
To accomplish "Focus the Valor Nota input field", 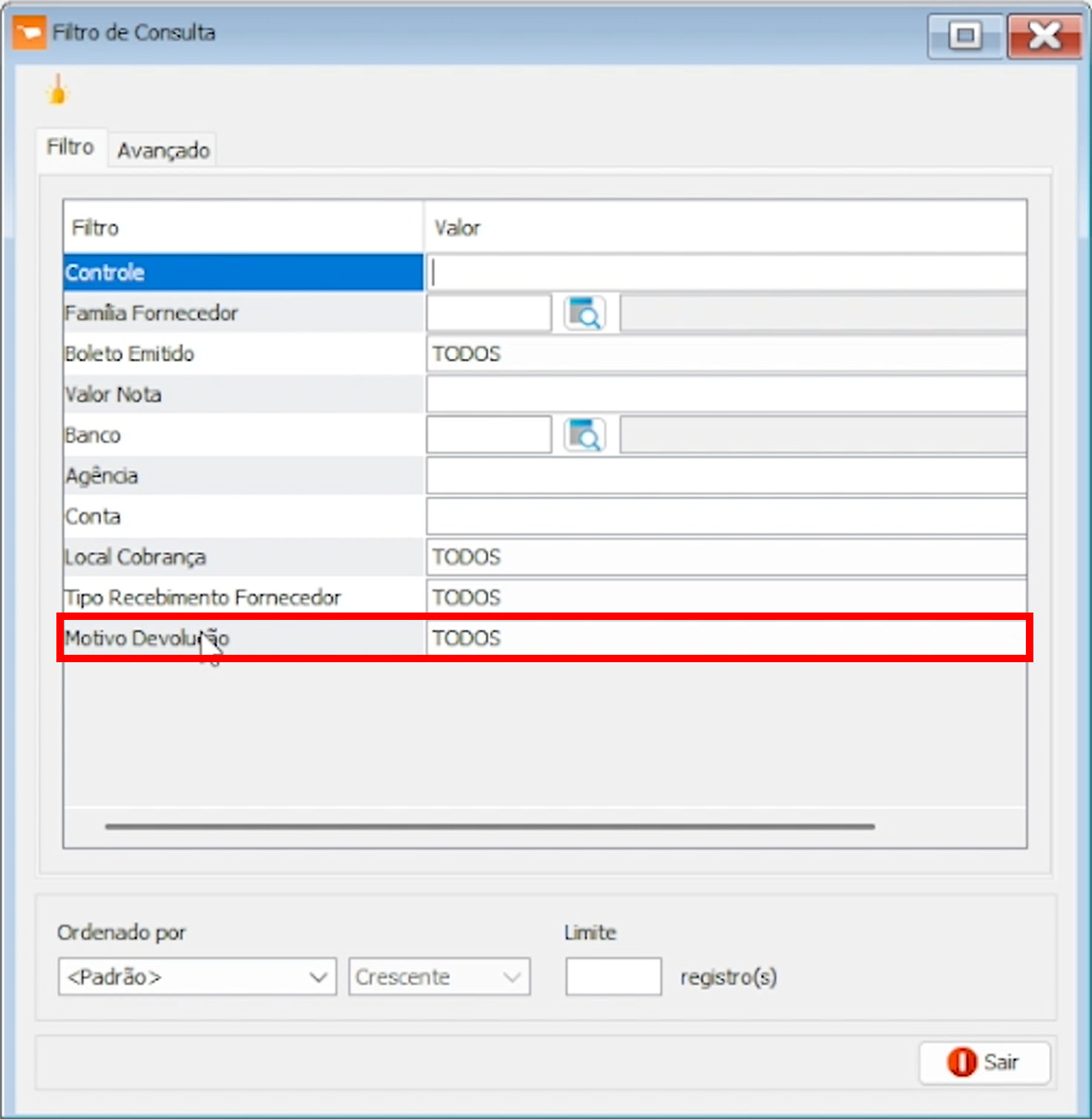I will click(x=726, y=395).
